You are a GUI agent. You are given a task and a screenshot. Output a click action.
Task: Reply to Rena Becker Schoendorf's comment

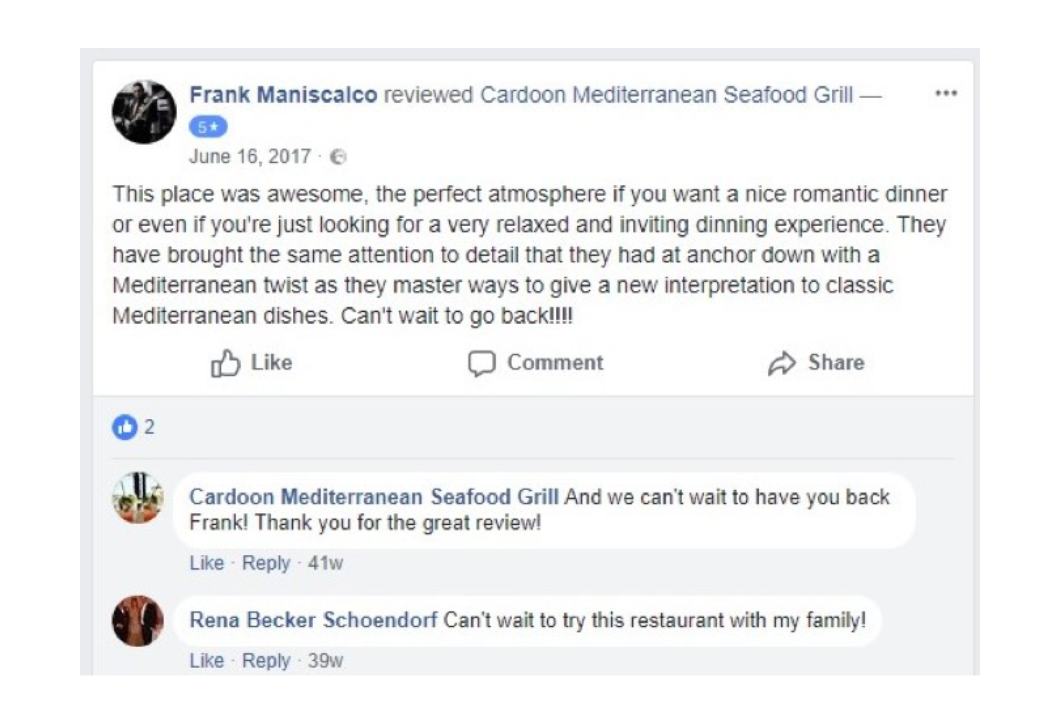point(266,661)
